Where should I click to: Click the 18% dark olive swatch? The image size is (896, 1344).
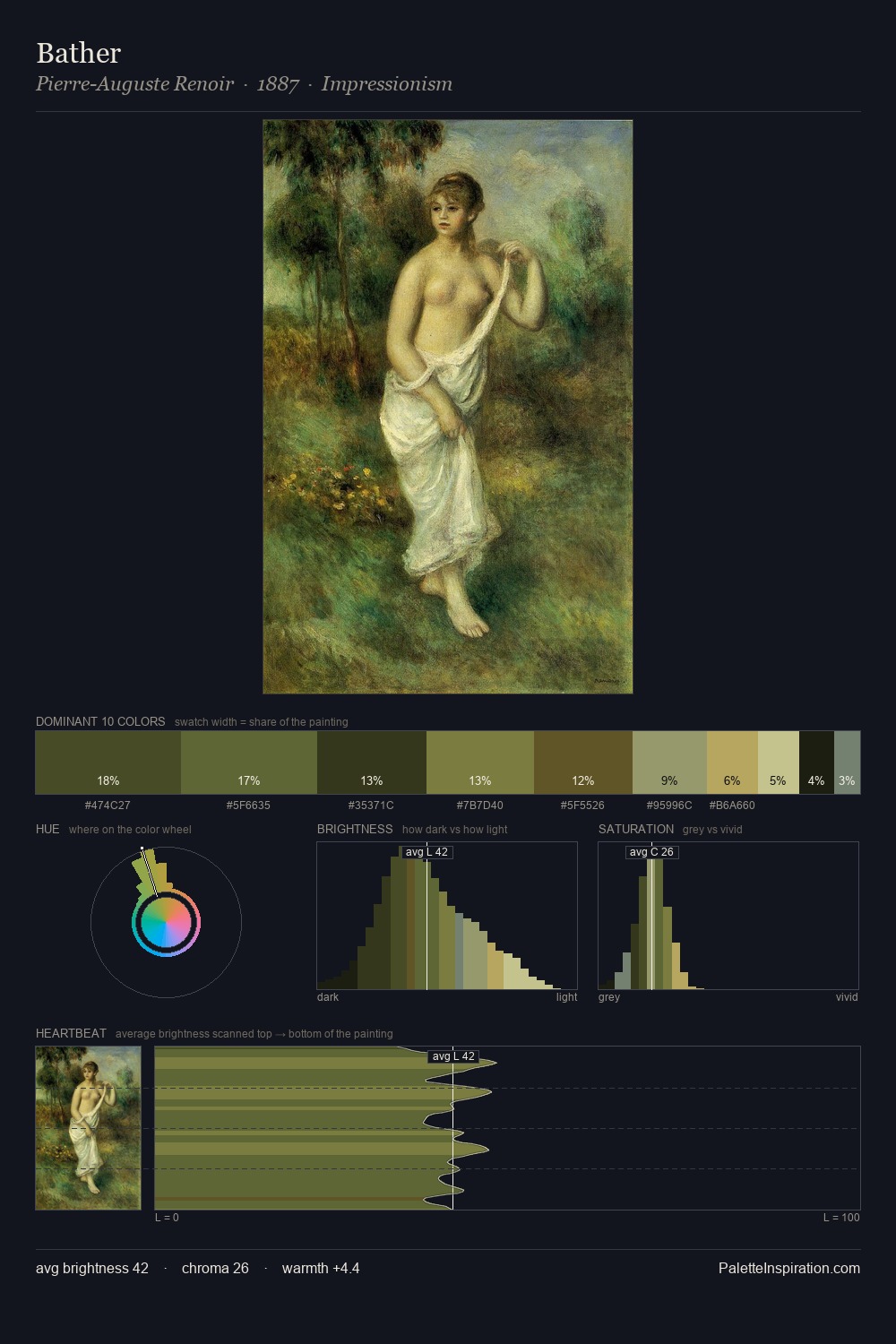point(108,762)
